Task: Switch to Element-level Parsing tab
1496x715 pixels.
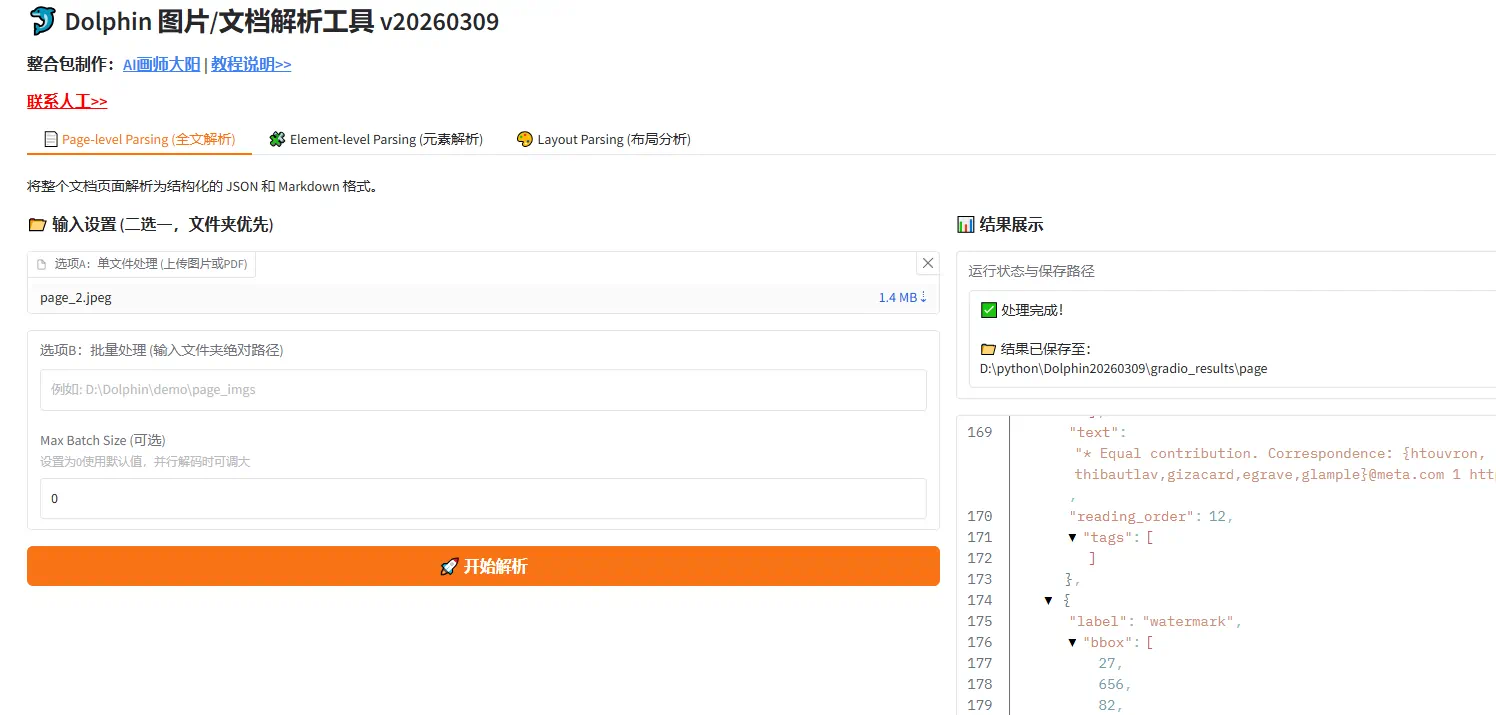Action: (374, 139)
